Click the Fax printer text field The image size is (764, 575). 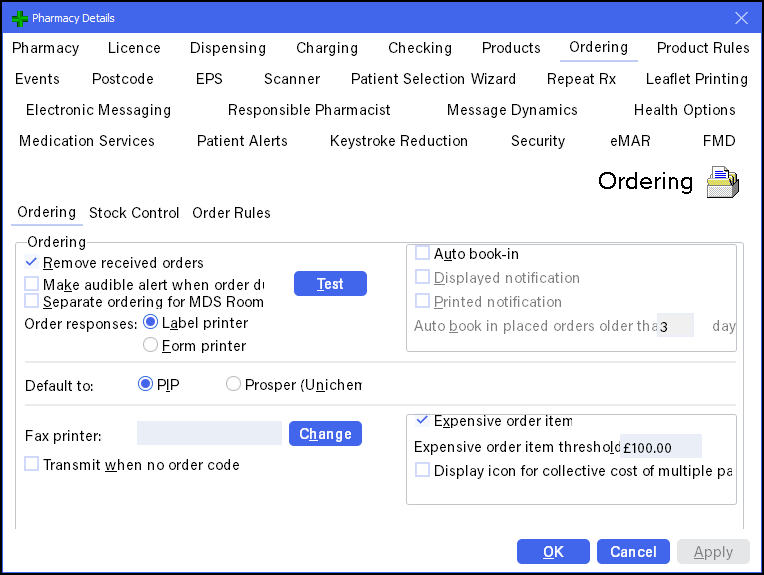pyautogui.click(x=209, y=434)
